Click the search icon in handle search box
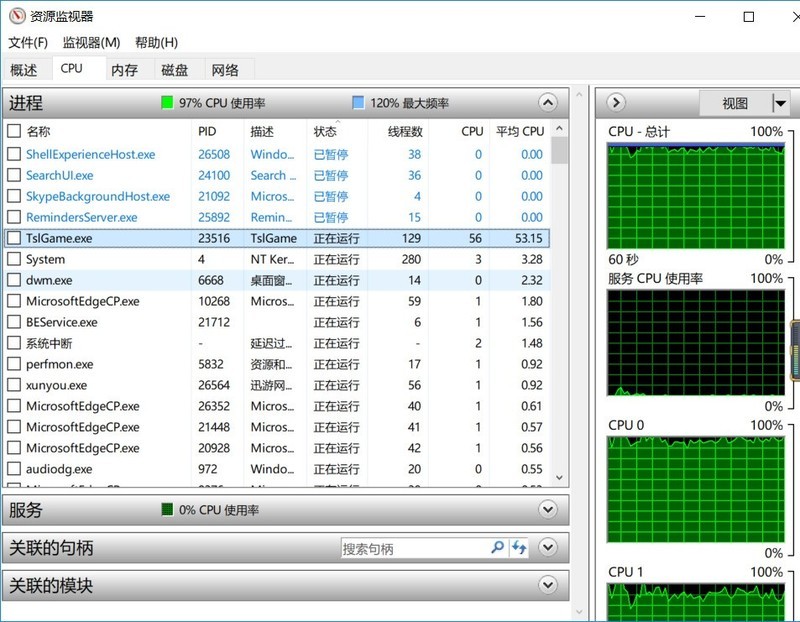800x622 pixels. (x=497, y=548)
